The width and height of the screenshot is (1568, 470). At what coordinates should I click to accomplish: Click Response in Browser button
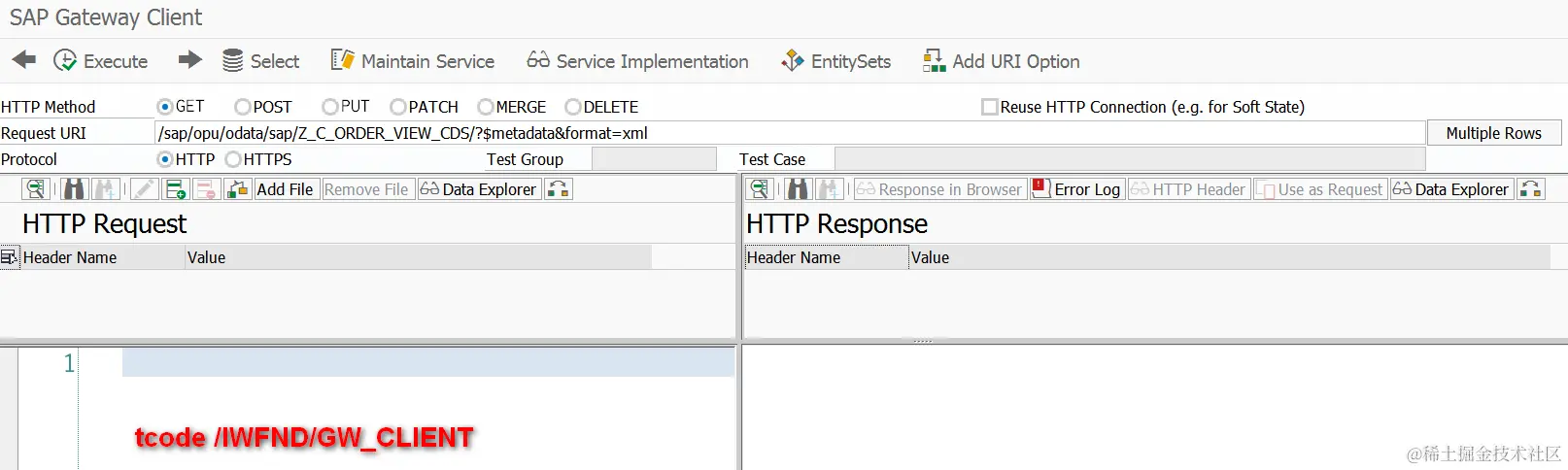pos(939,189)
